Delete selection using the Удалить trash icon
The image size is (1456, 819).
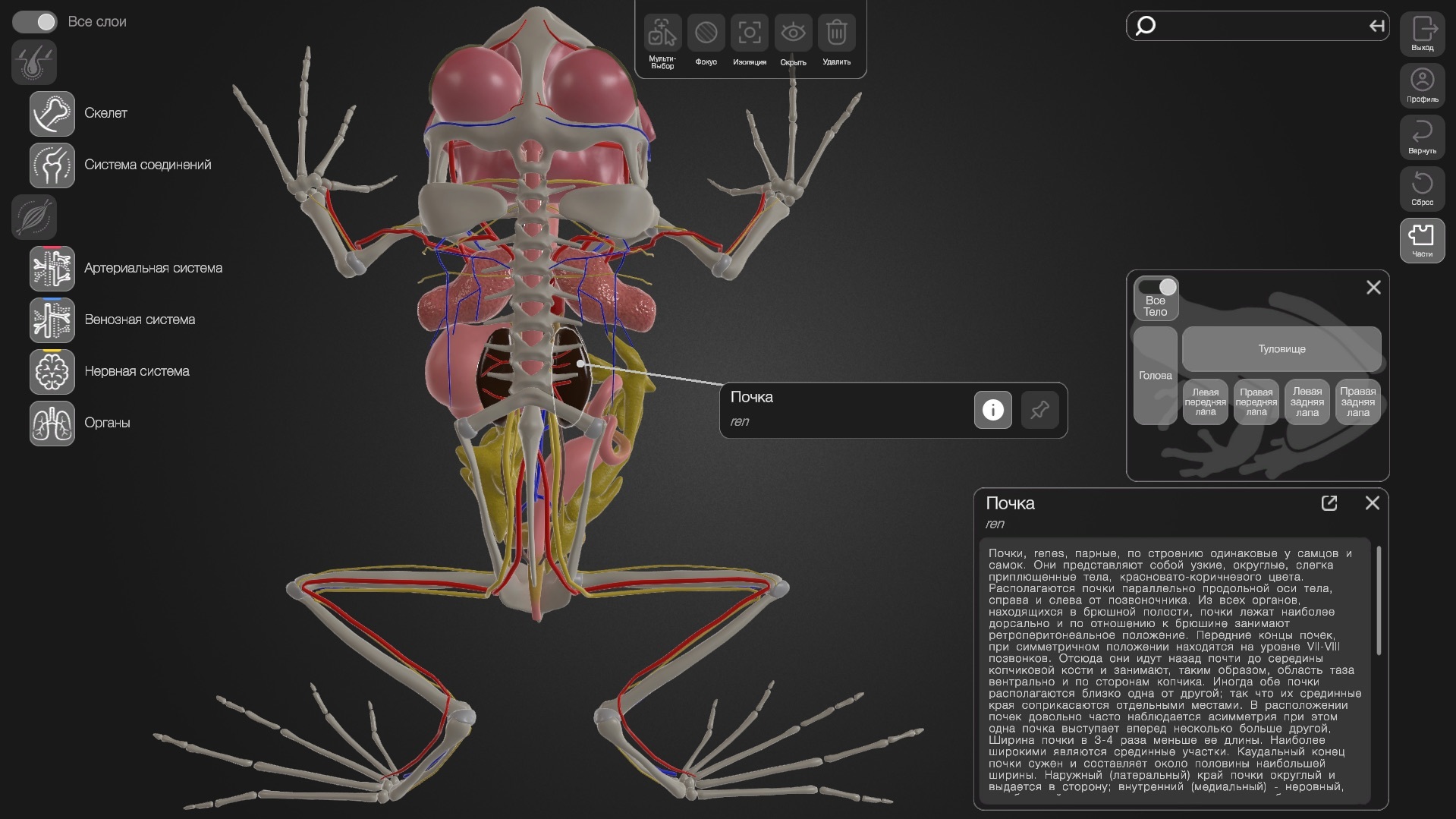pyautogui.click(x=836, y=34)
